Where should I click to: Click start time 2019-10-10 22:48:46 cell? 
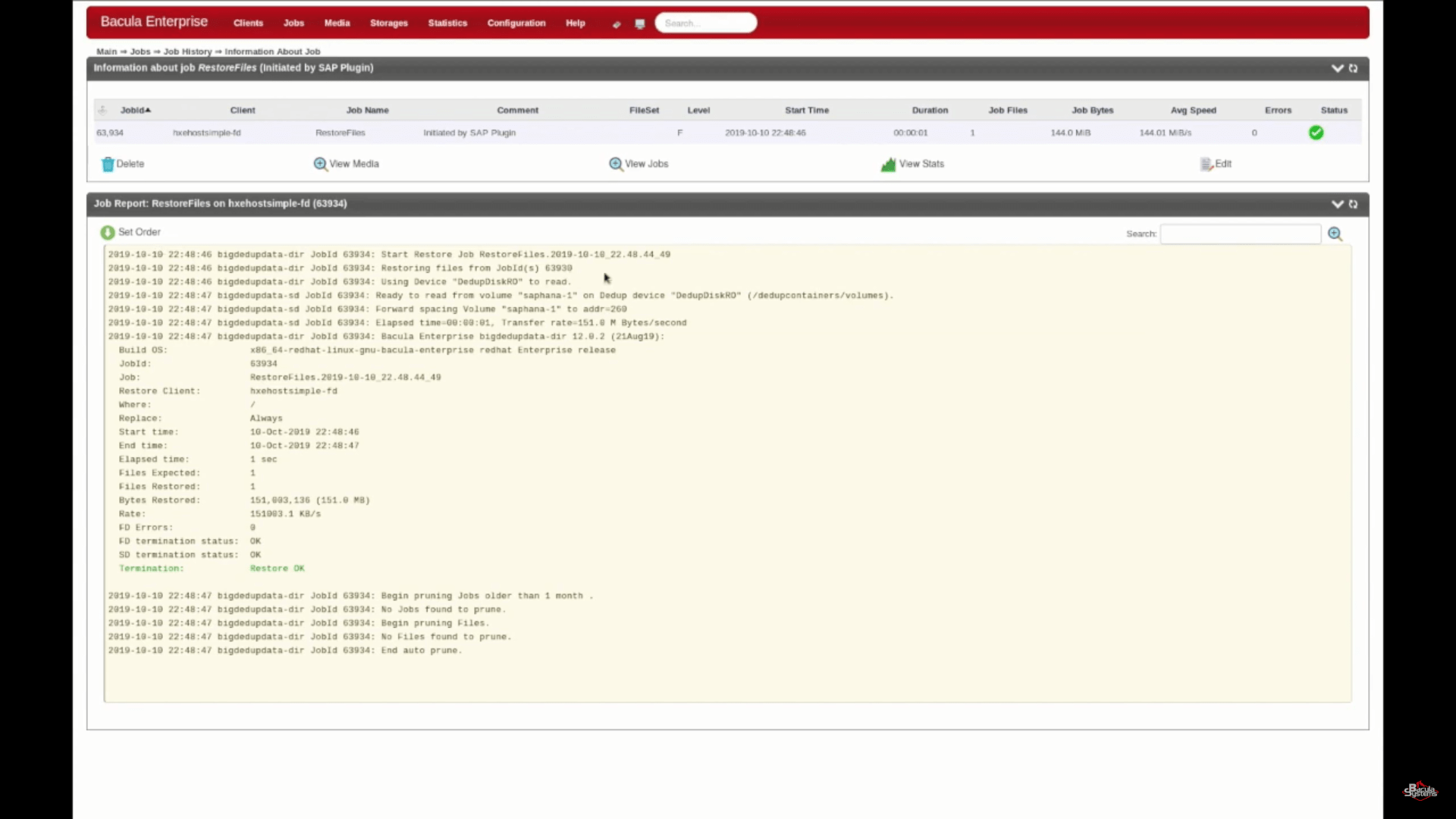pyautogui.click(x=765, y=133)
